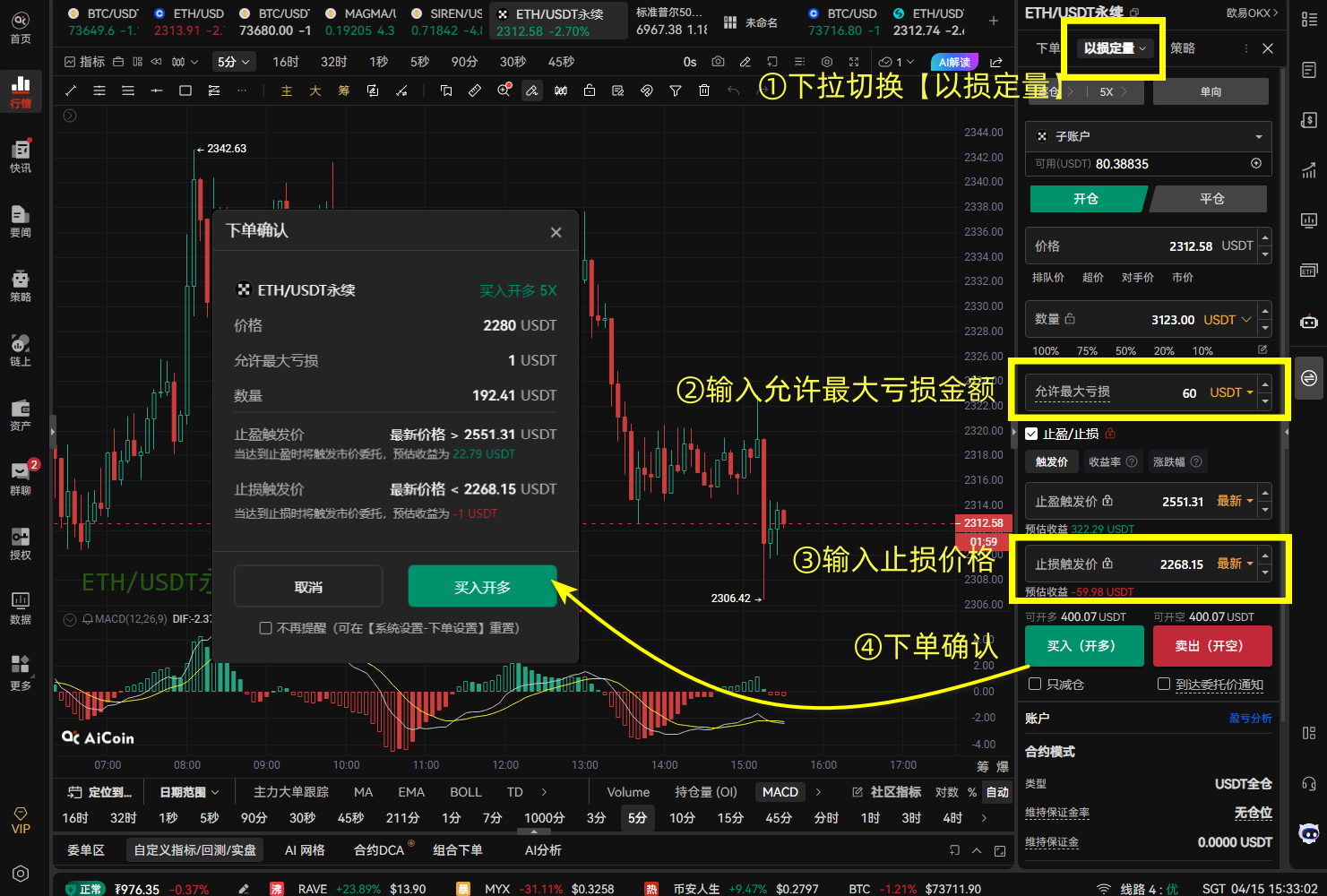Uncheck the 止盈/止损 checkbox
The width and height of the screenshot is (1327, 896).
pyautogui.click(x=1031, y=434)
